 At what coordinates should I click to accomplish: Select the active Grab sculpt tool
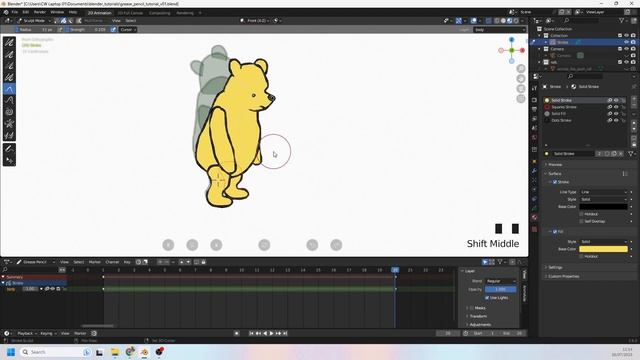pos(9,89)
